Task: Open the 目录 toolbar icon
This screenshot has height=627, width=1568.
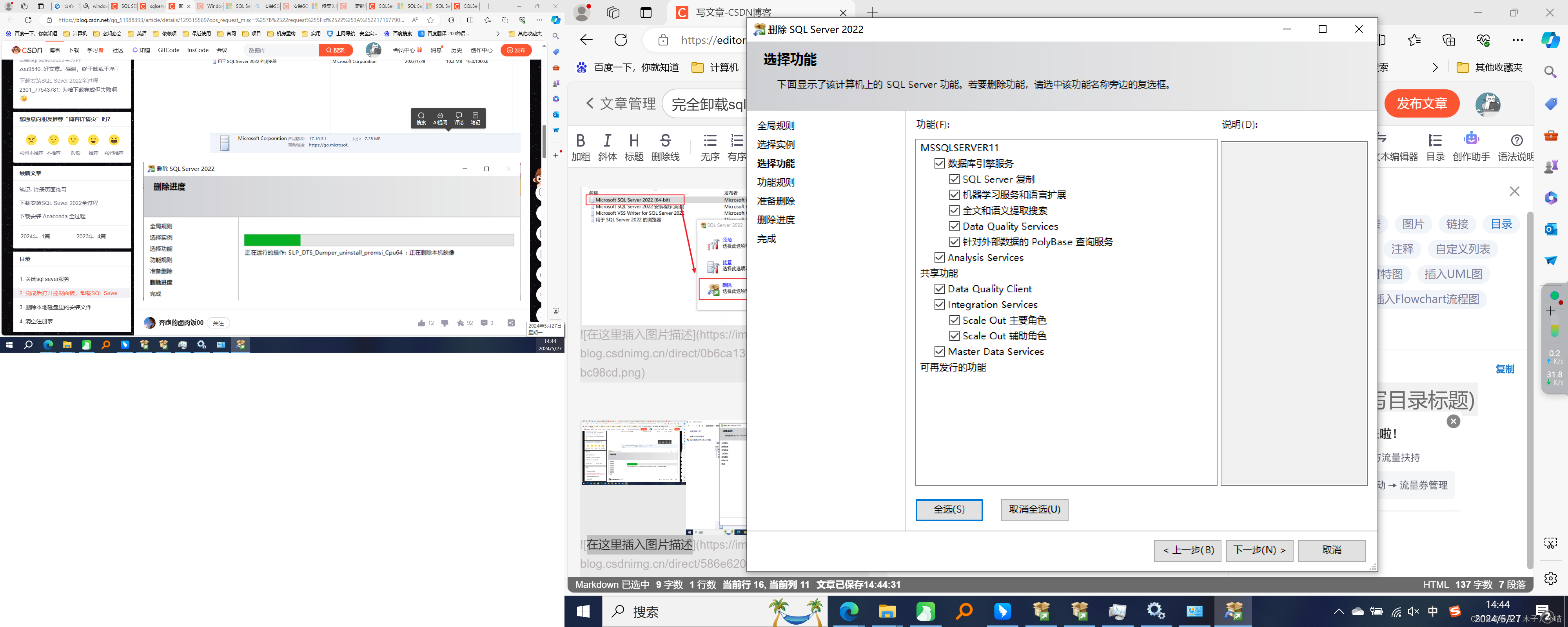Action: pos(1435,141)
